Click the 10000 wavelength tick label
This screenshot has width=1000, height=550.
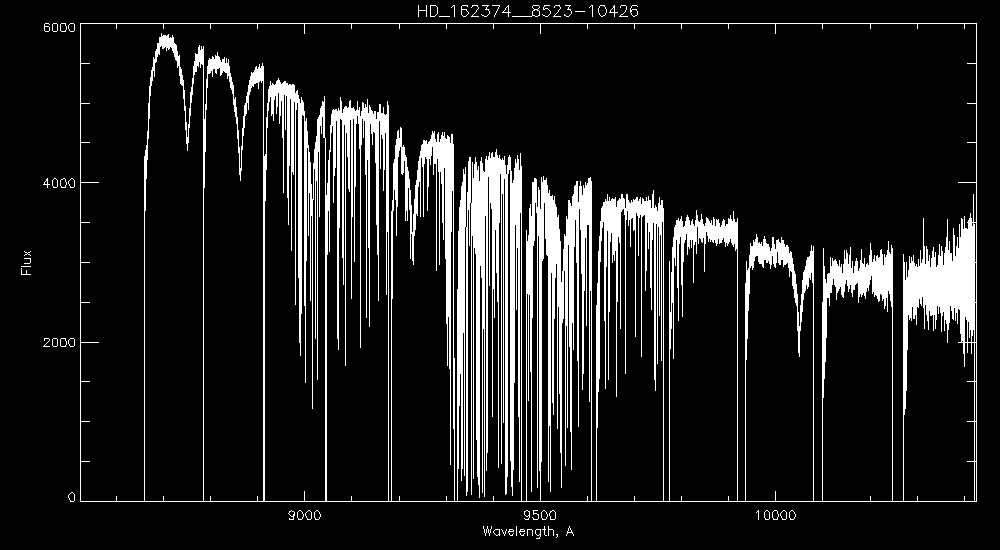point(776,516)
